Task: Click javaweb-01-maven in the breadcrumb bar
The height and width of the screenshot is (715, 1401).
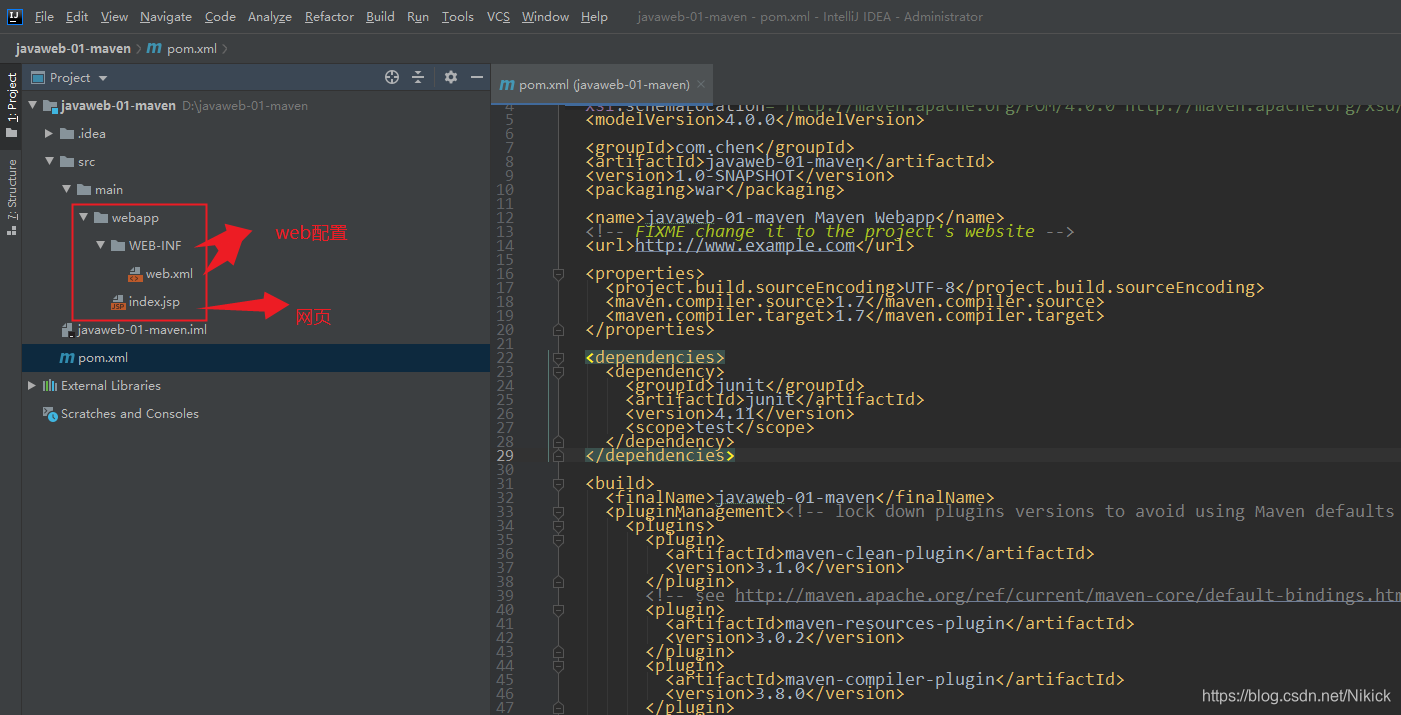Action: click(x=73, y=48)
